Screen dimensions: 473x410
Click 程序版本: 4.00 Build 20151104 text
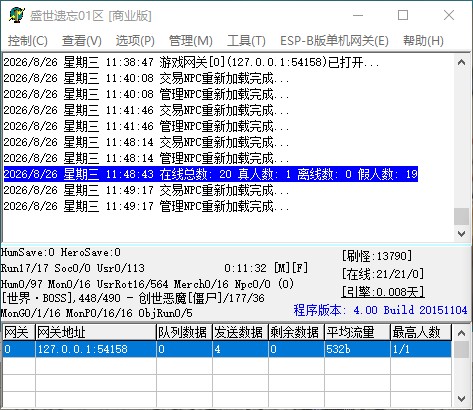(380, 310)
